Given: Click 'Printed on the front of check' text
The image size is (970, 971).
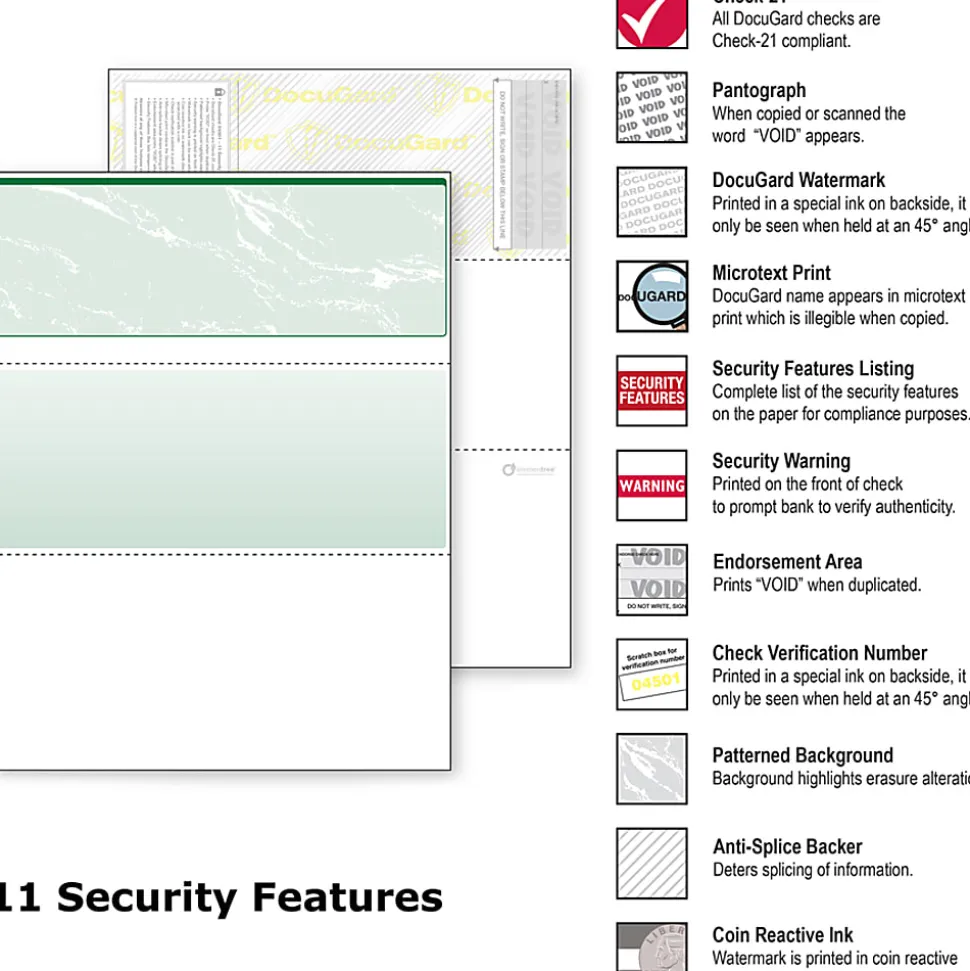Looking at the screenshot, I should 807,484.
